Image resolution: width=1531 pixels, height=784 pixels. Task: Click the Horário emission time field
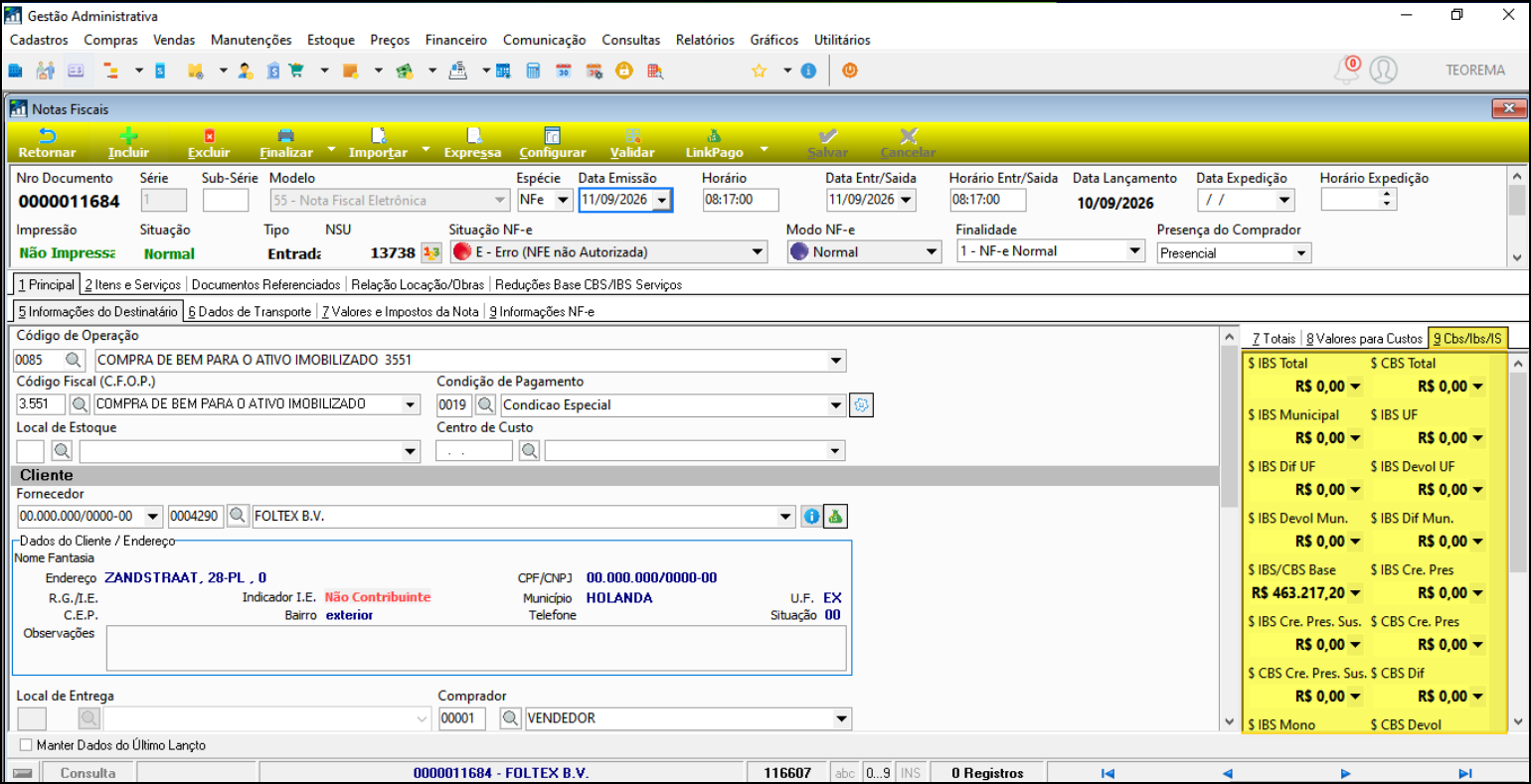coord(740,200)
